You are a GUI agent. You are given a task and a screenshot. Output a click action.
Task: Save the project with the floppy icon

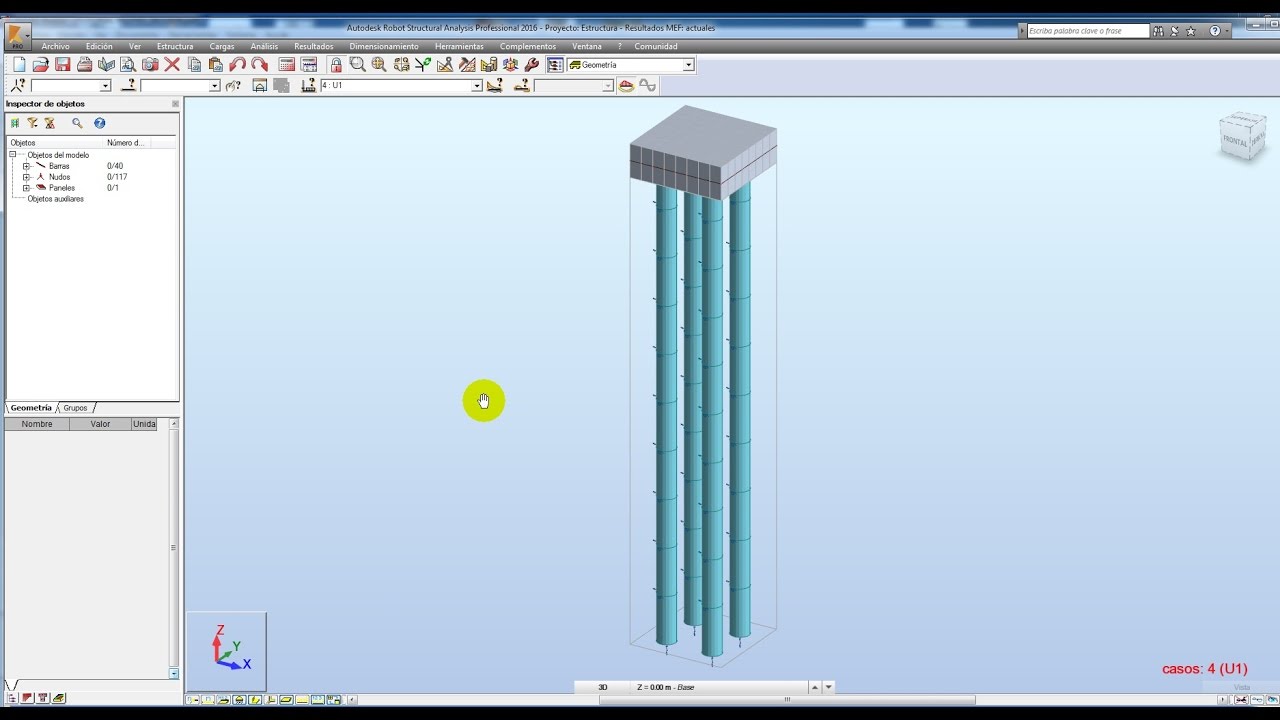click(62, 65)
